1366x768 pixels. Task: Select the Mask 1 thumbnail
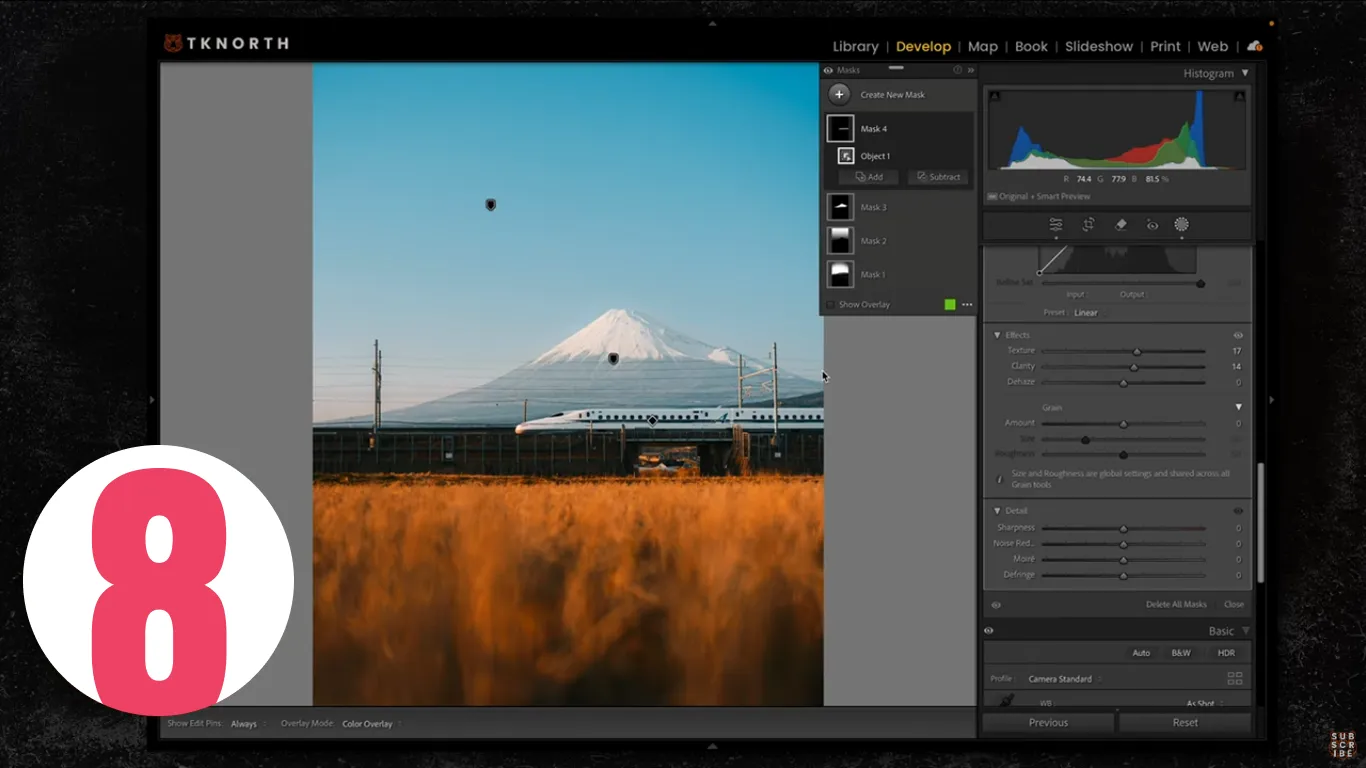(840, 274)
